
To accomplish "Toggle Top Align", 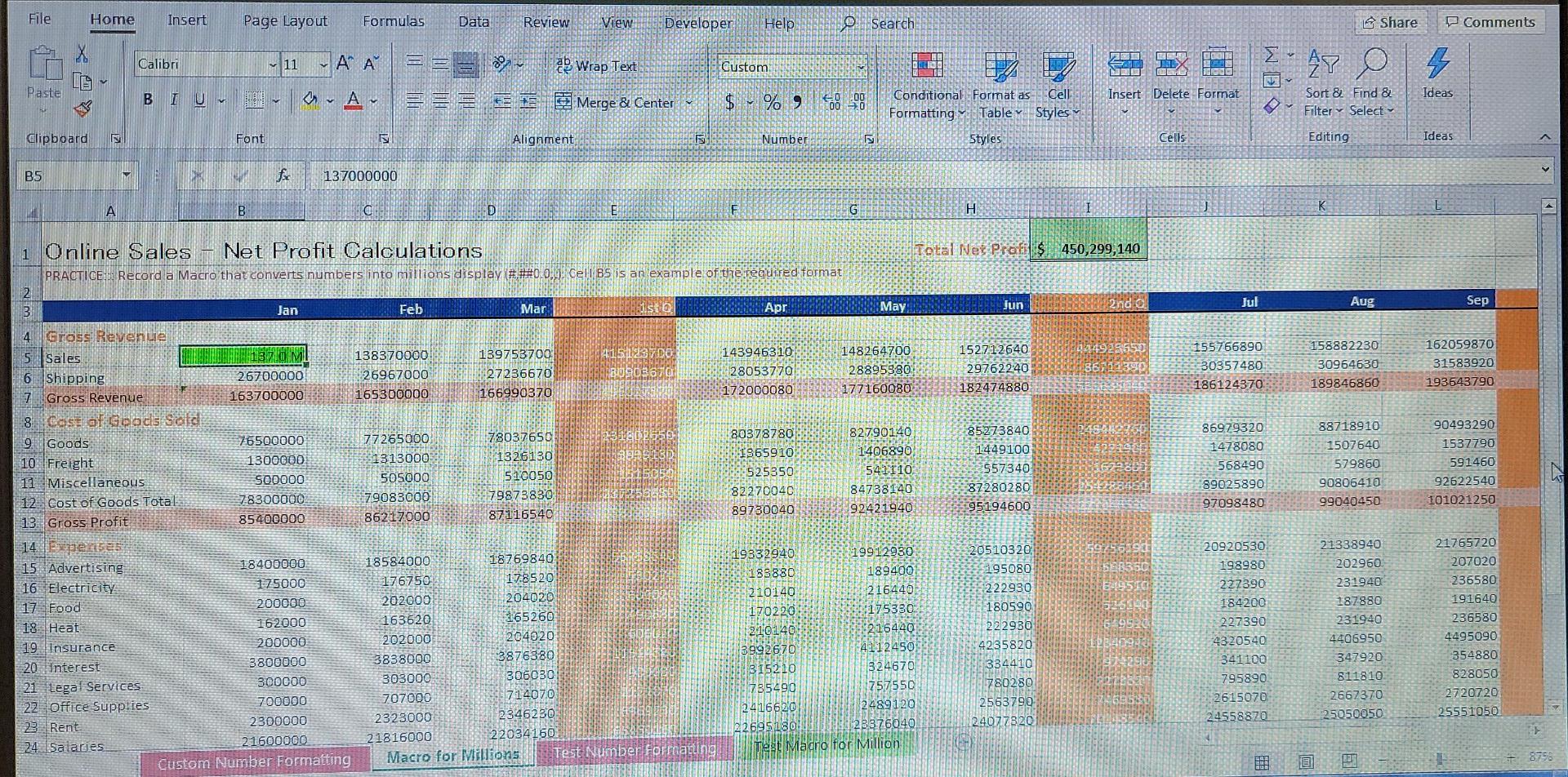I will click(415, 63).
